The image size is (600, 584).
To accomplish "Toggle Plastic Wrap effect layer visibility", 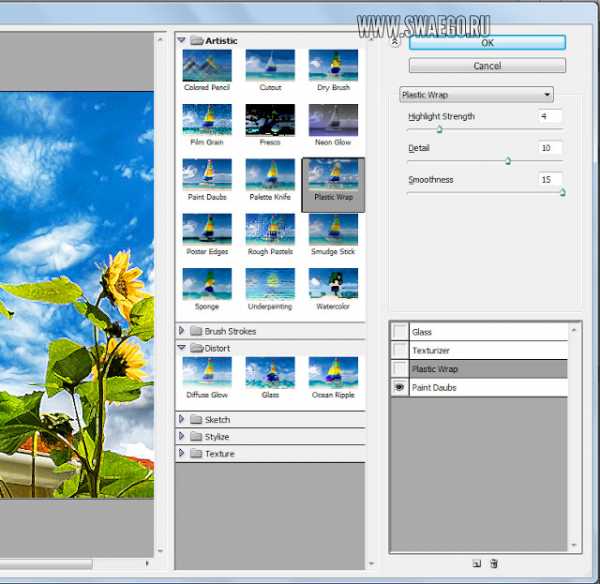I will [x=399, y=369].
